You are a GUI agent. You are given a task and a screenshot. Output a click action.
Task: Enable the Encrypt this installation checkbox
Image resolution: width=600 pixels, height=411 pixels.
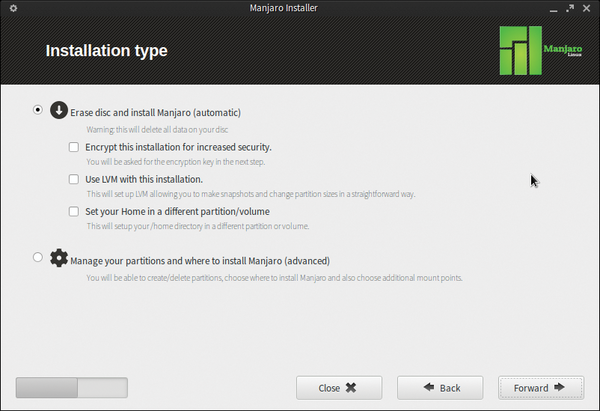point(74,147)
